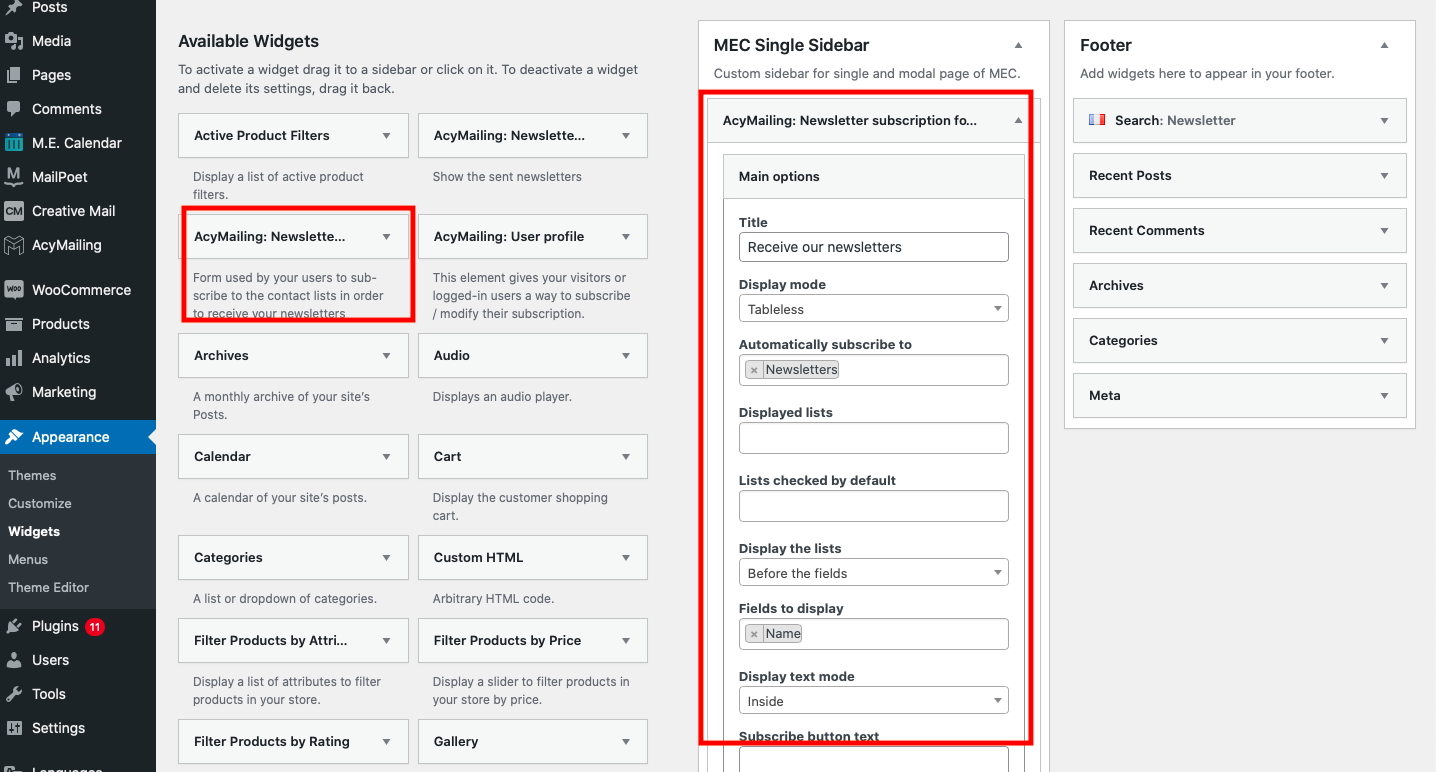Expand the Recent Posts footer widget

pyautogui.click(x=1240, y=175)
